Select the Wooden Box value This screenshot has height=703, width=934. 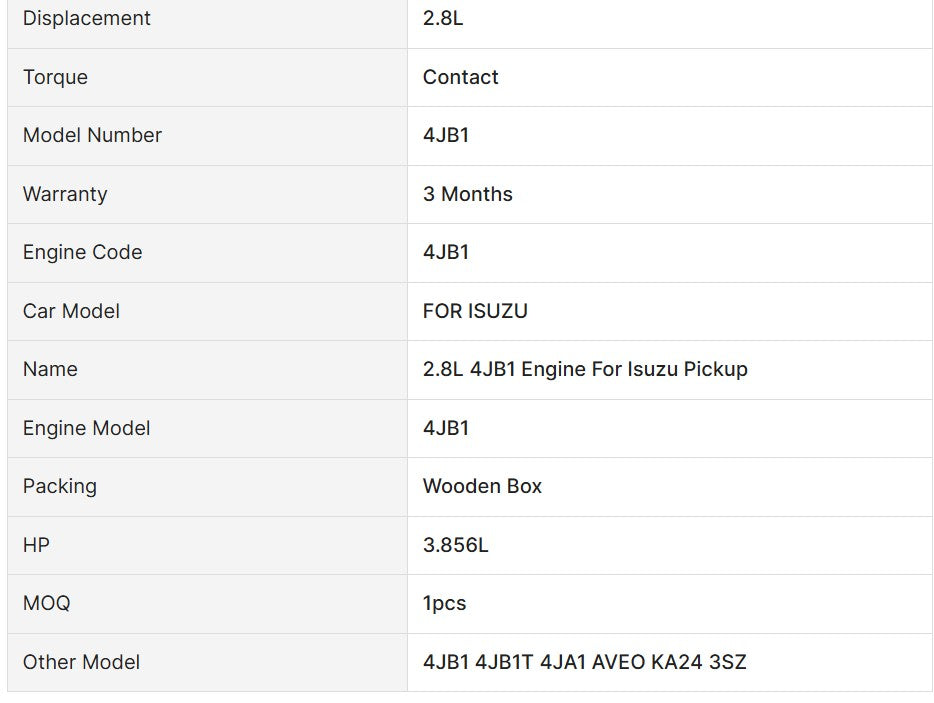pyautogui.click(x=482, y=486)
